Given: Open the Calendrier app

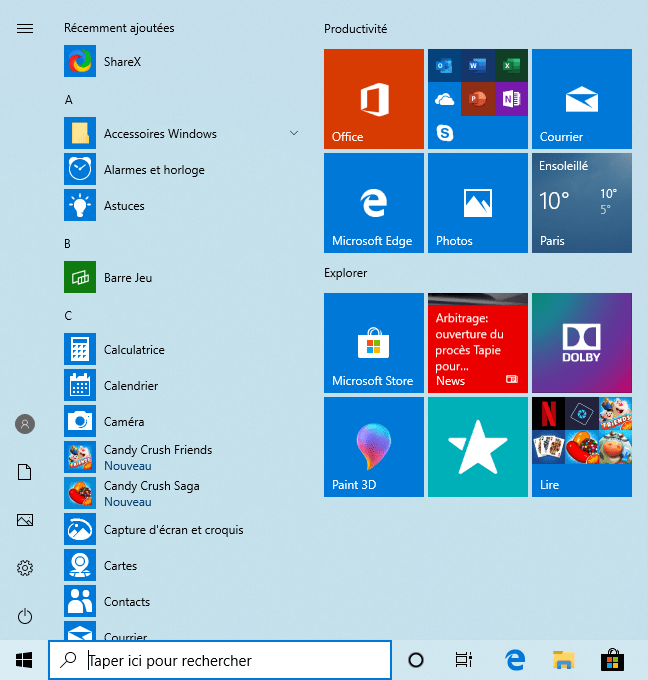Looking at the screenshot, I should click(182, 385).
